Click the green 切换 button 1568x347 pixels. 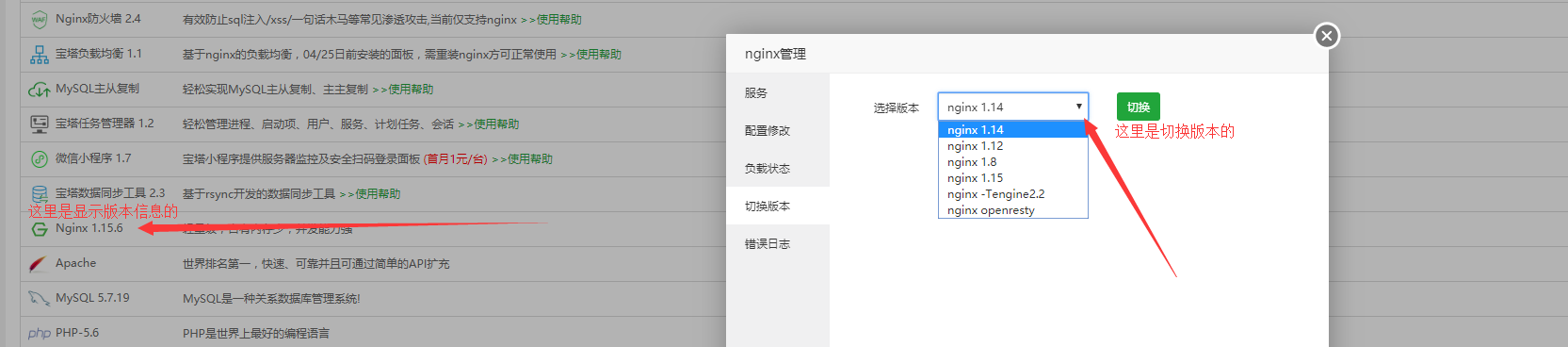coord(1139,107)
